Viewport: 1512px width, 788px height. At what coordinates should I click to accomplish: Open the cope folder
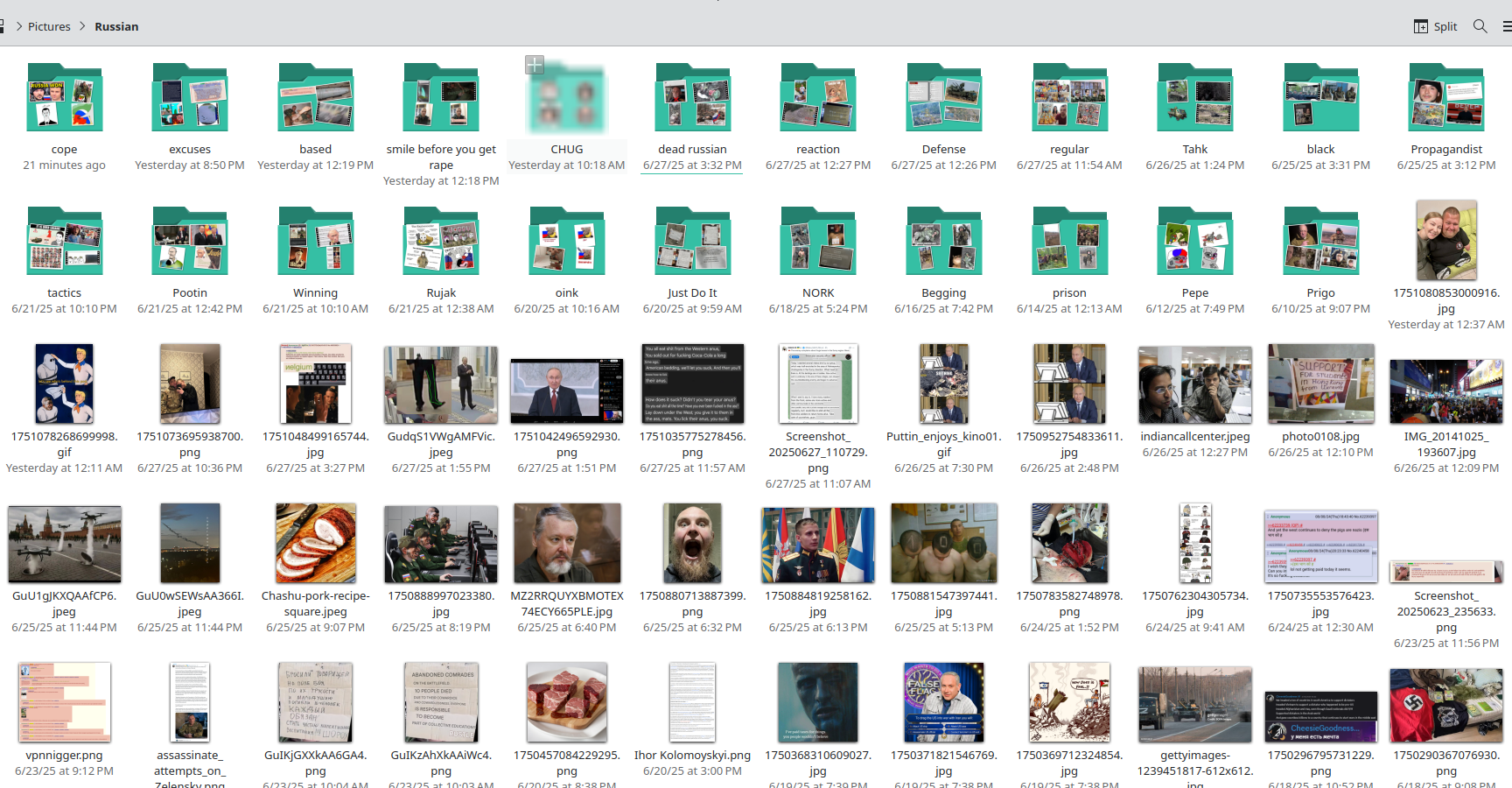[x=64, y=97]
